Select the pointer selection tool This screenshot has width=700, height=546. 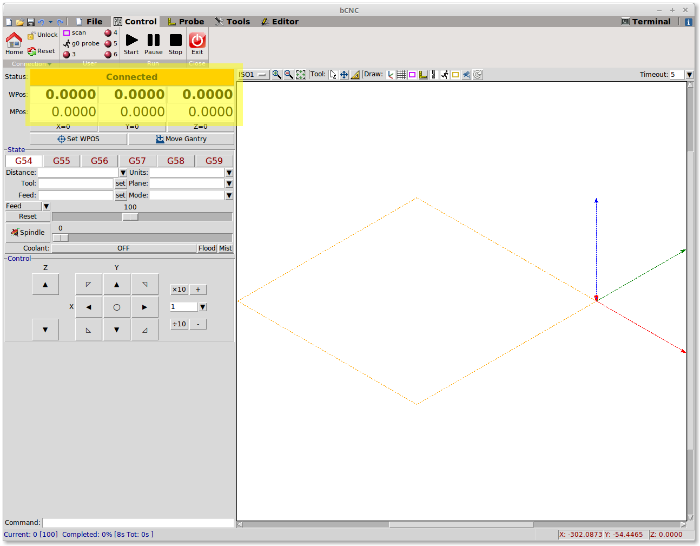click(x=333, y=75)
